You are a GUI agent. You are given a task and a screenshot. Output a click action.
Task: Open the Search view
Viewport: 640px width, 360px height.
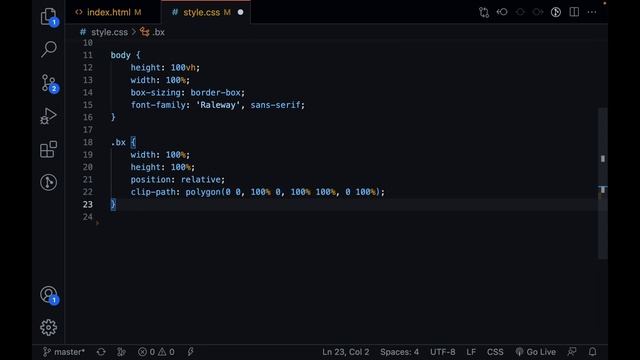click(49, 49)
